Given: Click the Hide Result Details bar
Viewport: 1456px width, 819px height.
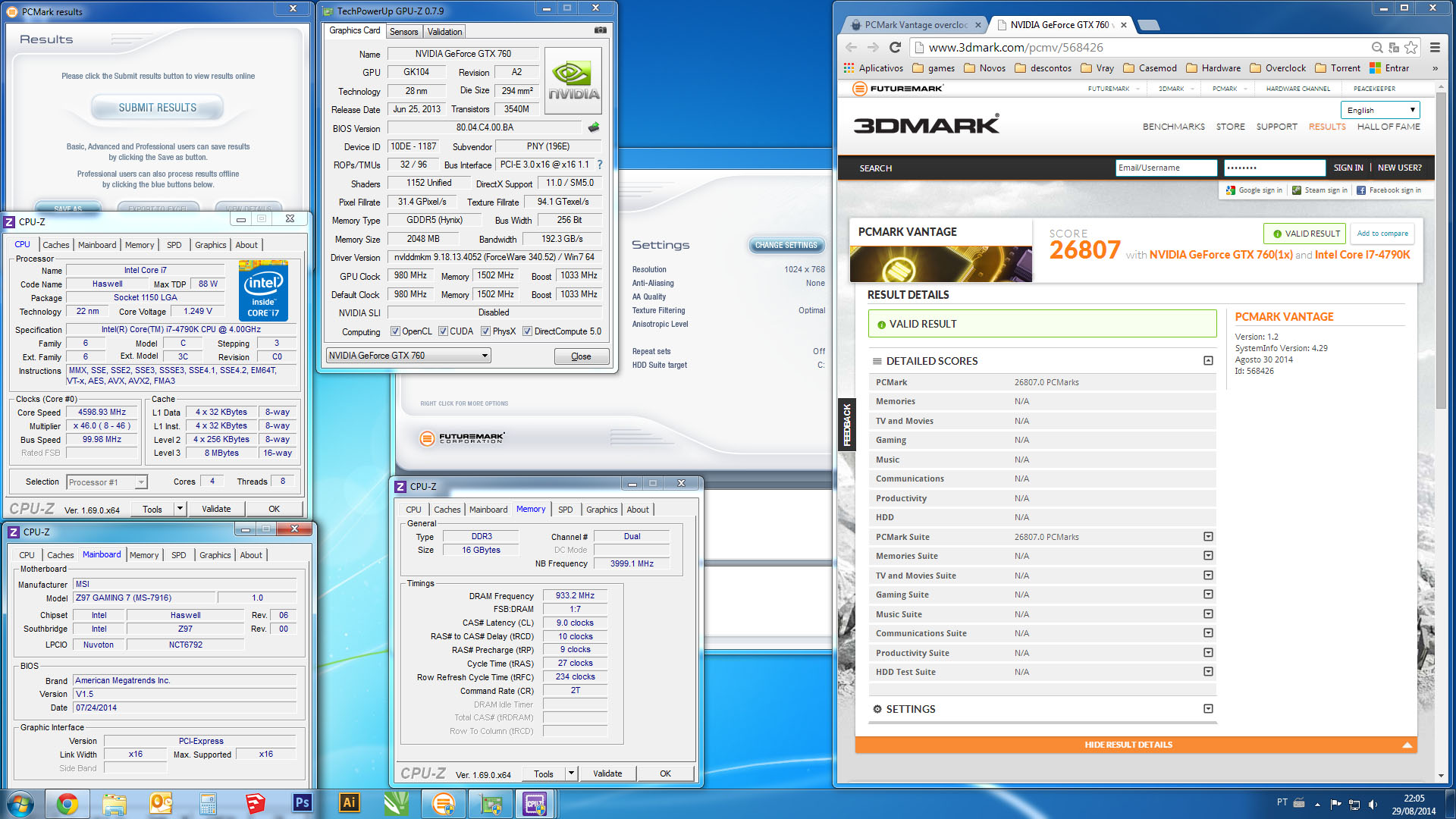Looking at the screenshot, I should point(1135,745).
